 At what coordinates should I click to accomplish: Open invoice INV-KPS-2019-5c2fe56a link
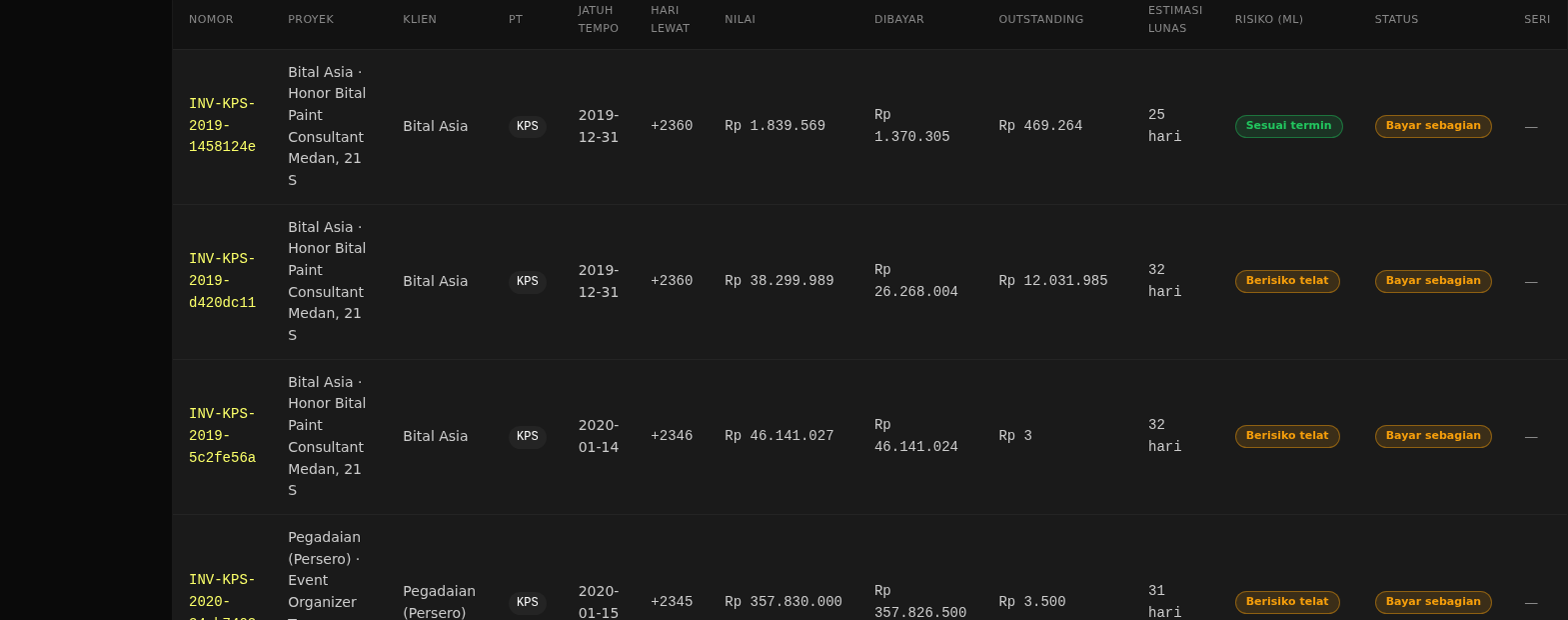click(222, 436)
